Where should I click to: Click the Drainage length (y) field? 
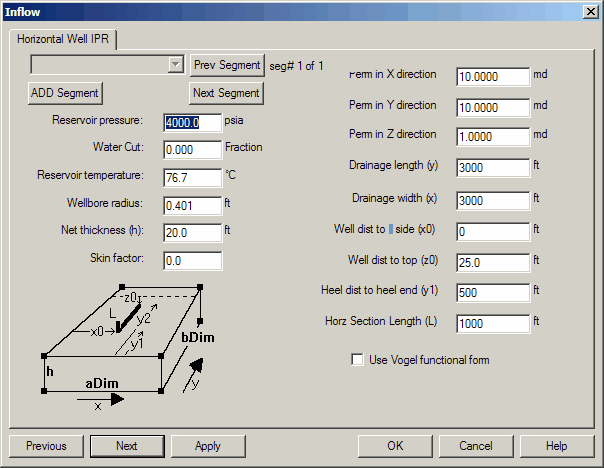click(x=493, y=168)
